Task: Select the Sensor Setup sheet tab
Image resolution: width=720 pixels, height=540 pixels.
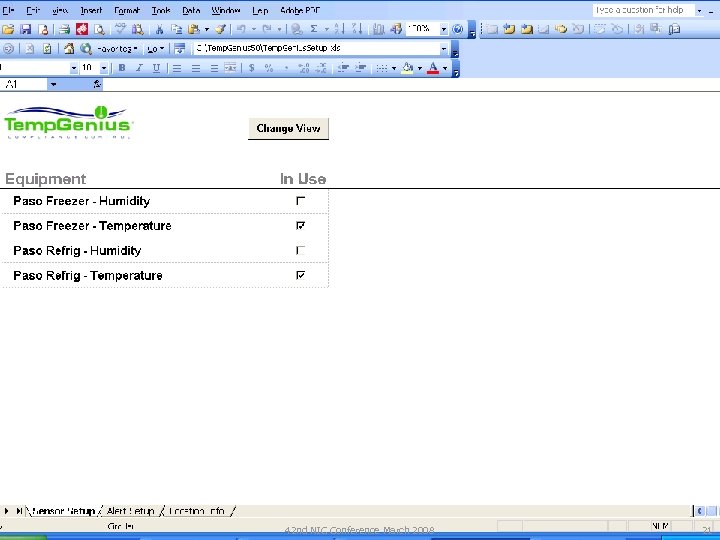Action: click(63, 511)
